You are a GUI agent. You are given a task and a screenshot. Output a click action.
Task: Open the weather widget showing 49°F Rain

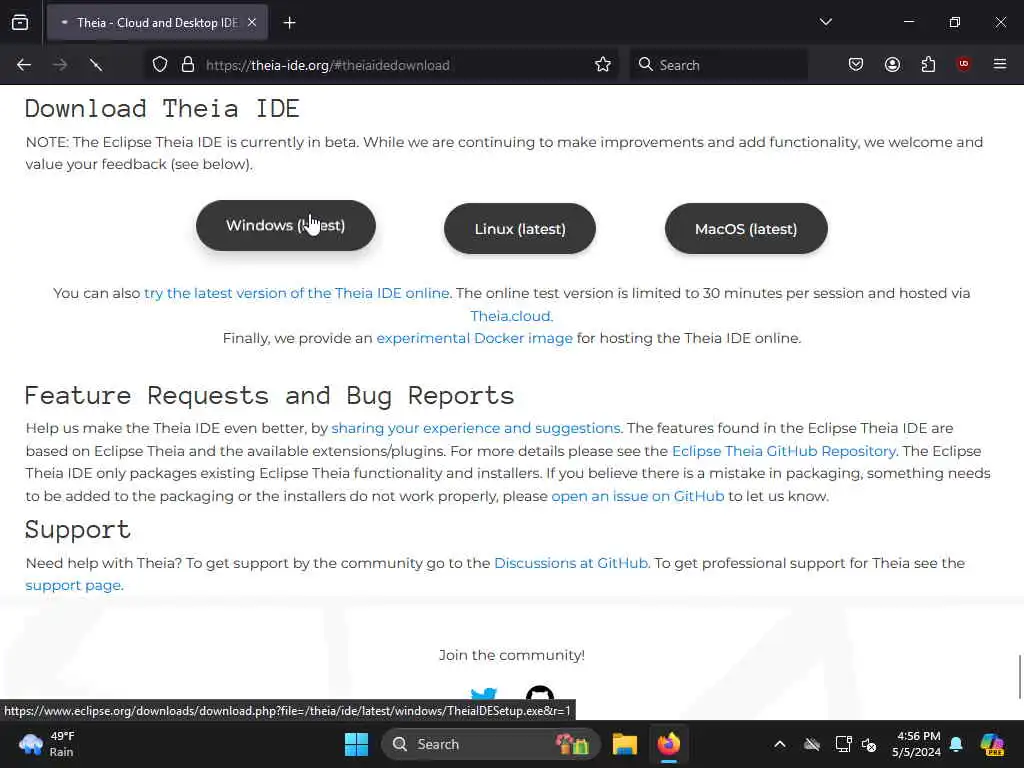pyautogui.click(x=47, y=744)
